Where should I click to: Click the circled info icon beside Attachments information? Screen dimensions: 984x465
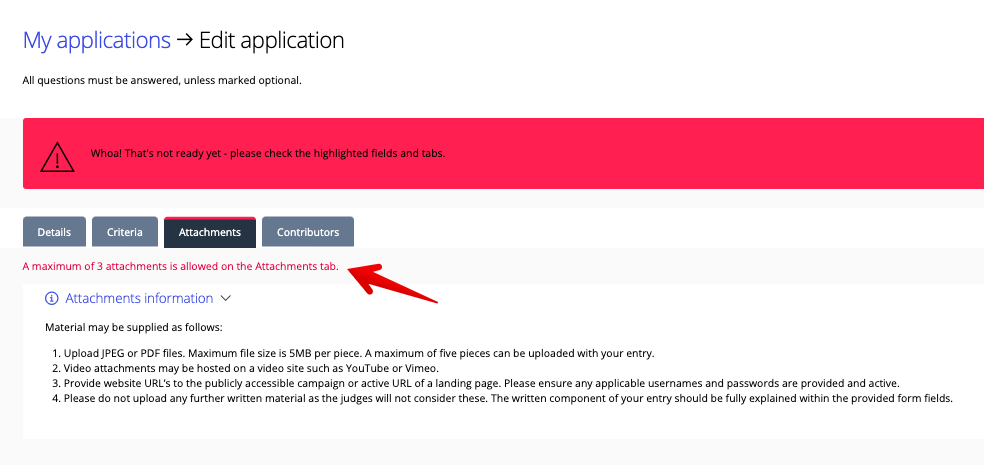[x=51, y=298]
